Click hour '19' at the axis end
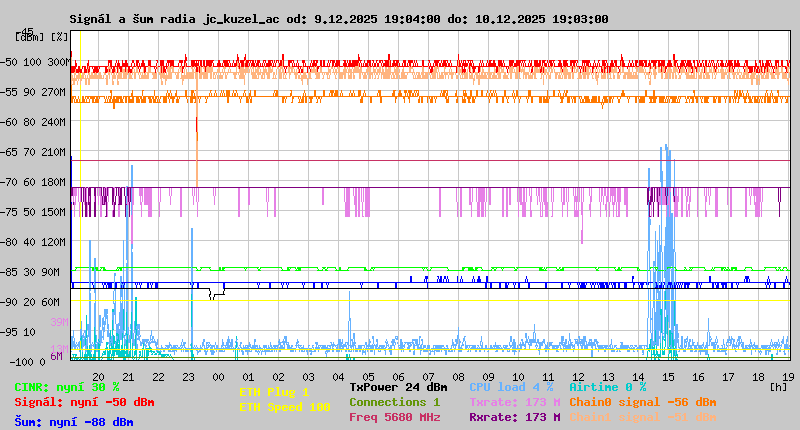800x430 pixels. (x=788, y=377)
